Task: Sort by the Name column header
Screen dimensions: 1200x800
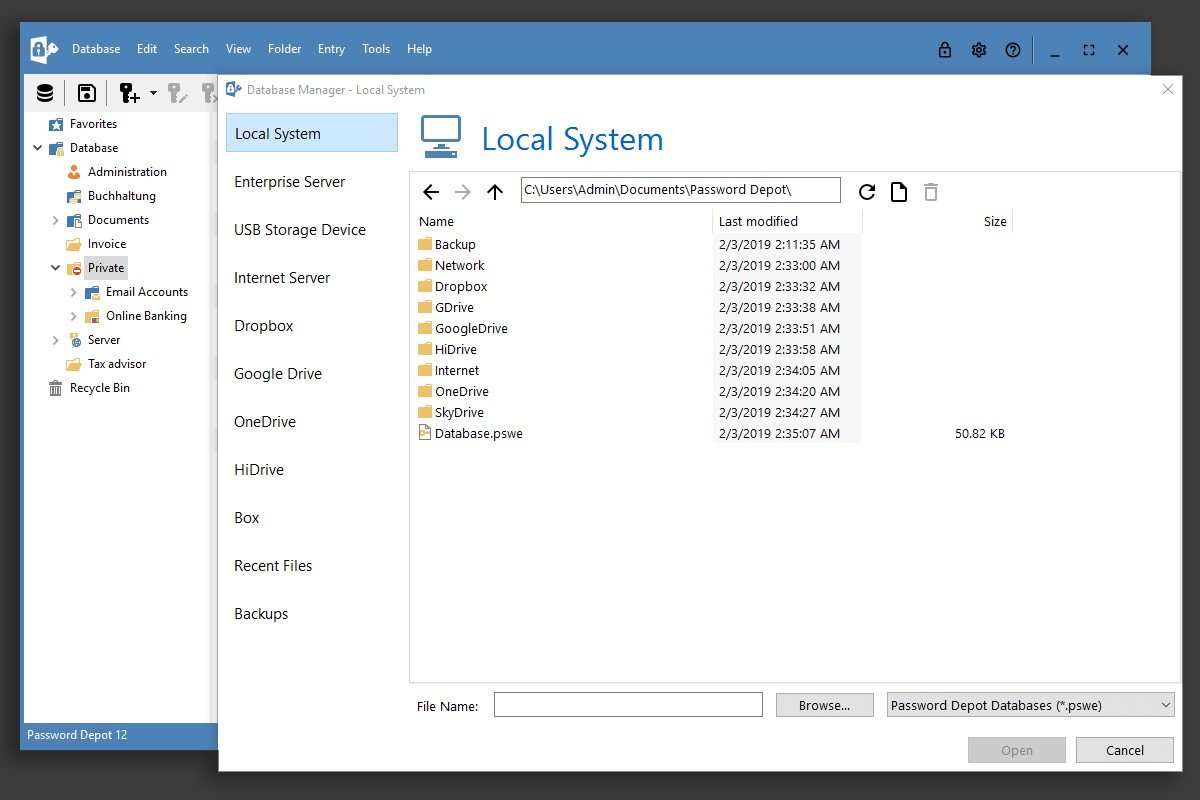Action: coord(562,221)
